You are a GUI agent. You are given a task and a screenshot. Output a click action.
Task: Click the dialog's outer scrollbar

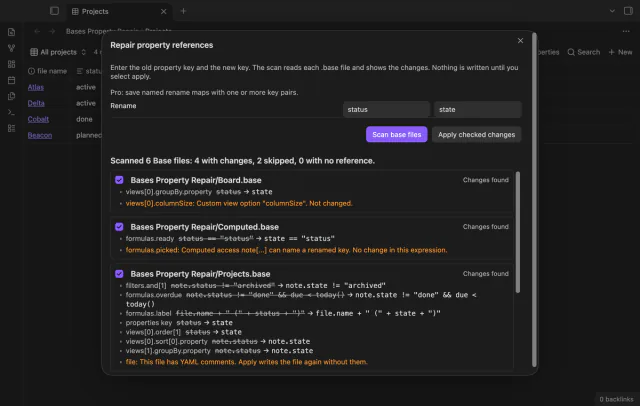tap(534, 200)
